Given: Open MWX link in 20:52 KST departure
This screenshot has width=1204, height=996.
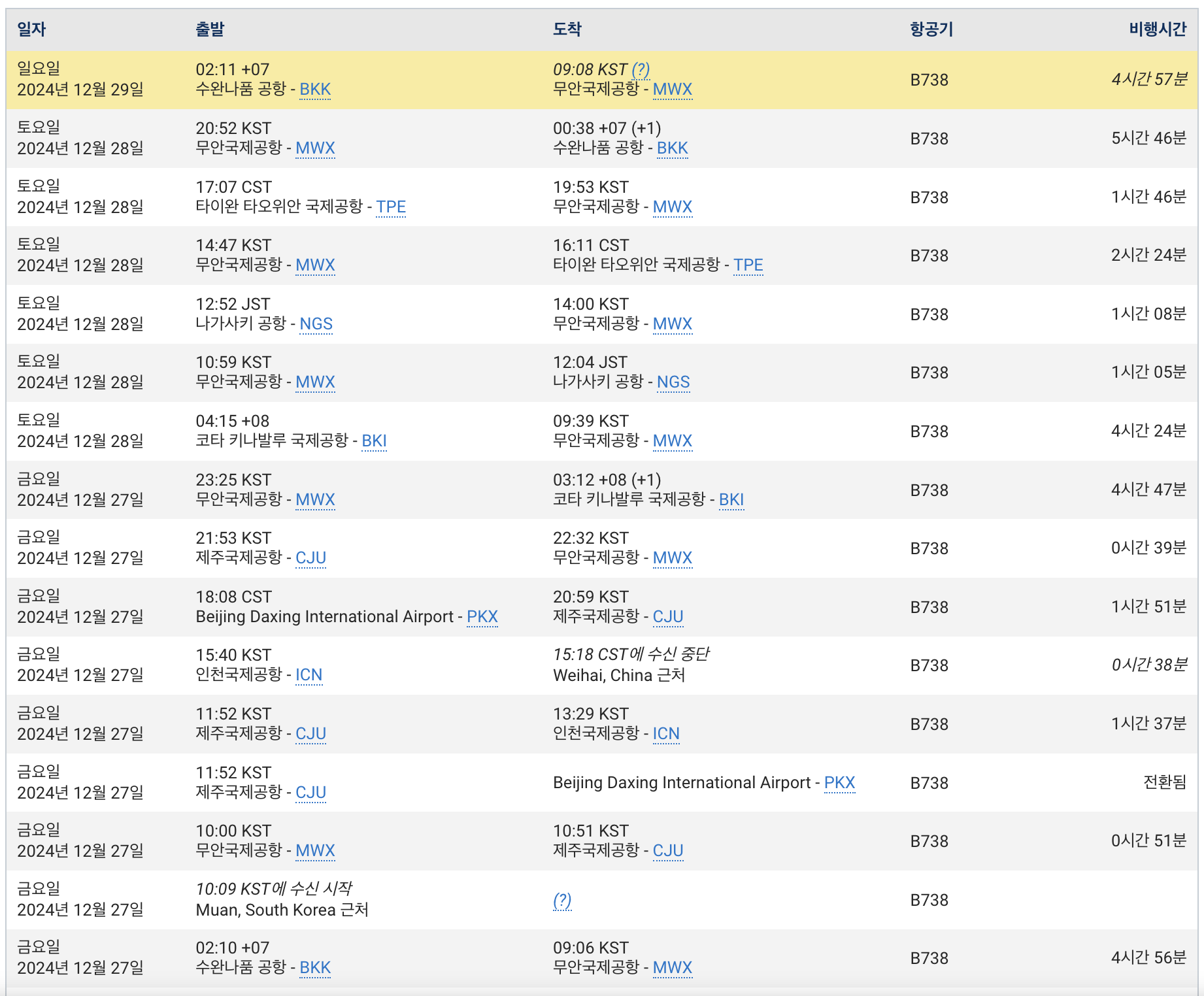Looking at the screenshot, I should click(315, 148).
